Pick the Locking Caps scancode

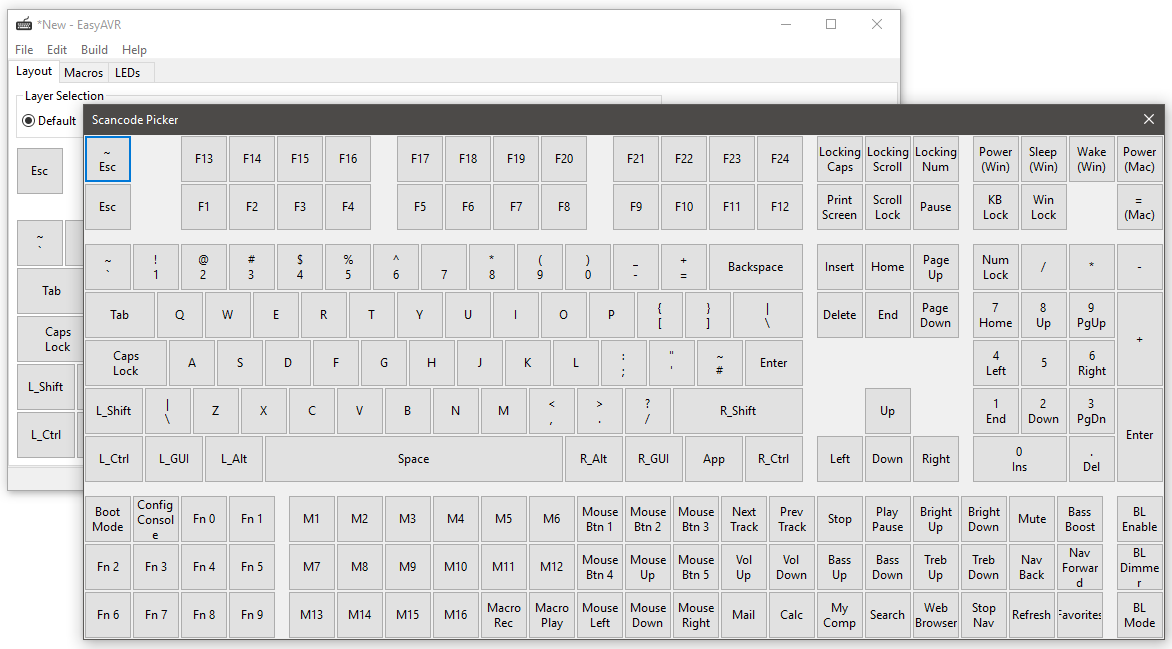tap(840, 159)
